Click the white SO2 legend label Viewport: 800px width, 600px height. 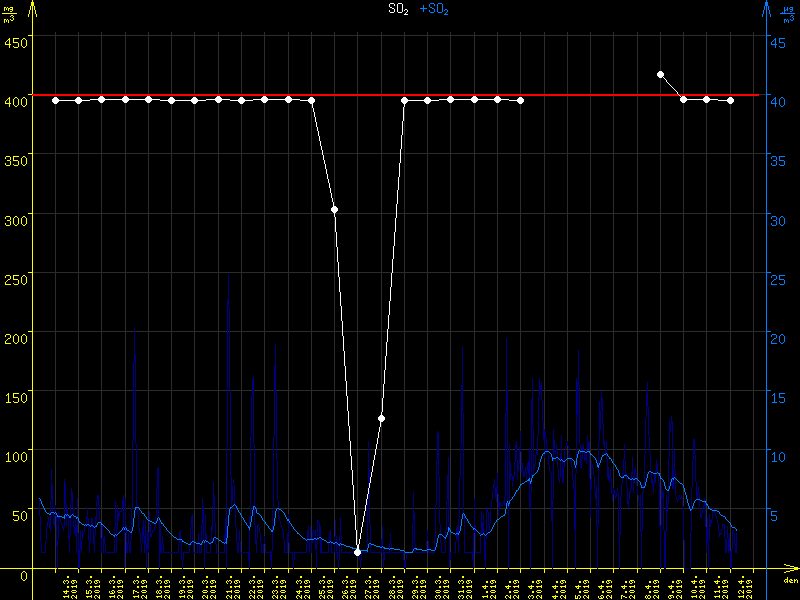pyautogui.click(x=398, y=9)
